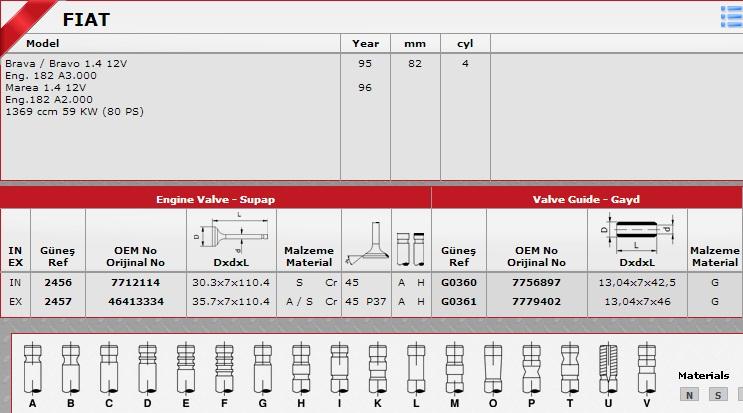Image resolution: width=743 pixels, height=413 pixels.
Task: Click Güneş Ref 2456 intake valve
Action: point(58,283)
